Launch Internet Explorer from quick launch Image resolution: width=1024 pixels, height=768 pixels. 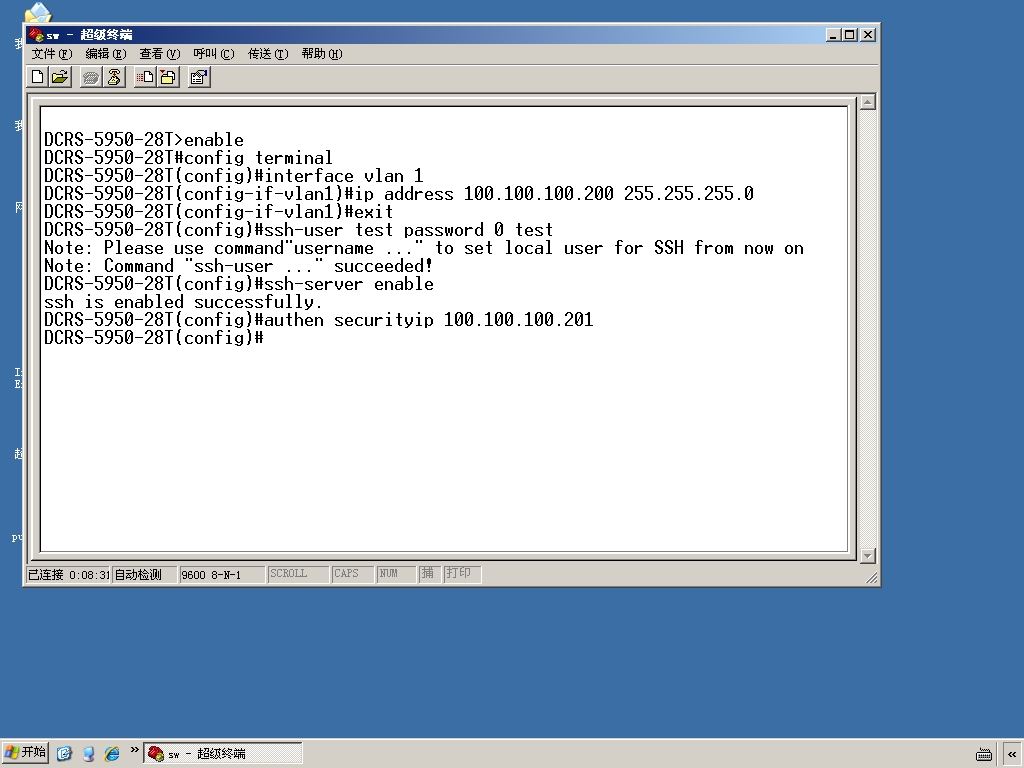(x=112, y=754)
